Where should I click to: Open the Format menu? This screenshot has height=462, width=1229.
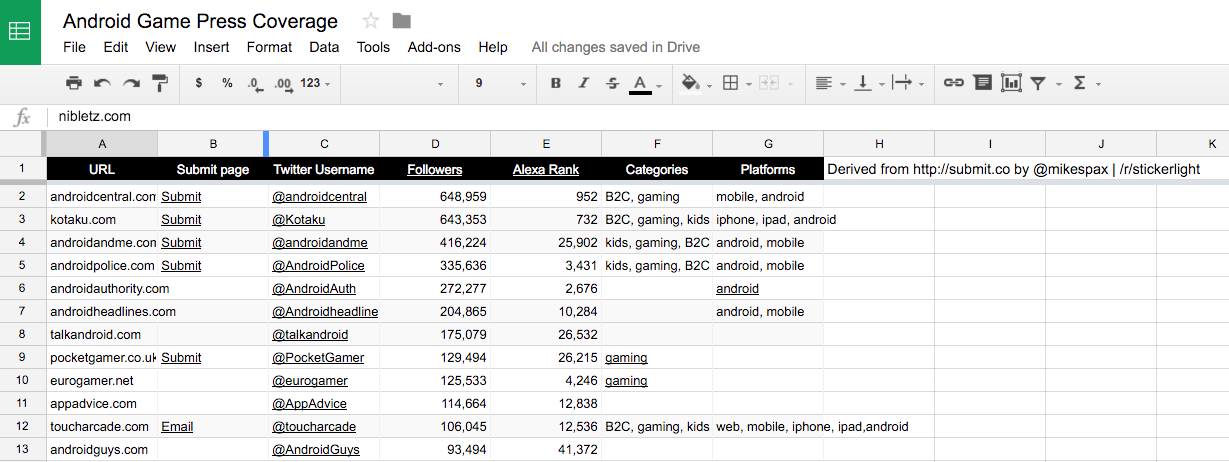click(x=269, y=47)
